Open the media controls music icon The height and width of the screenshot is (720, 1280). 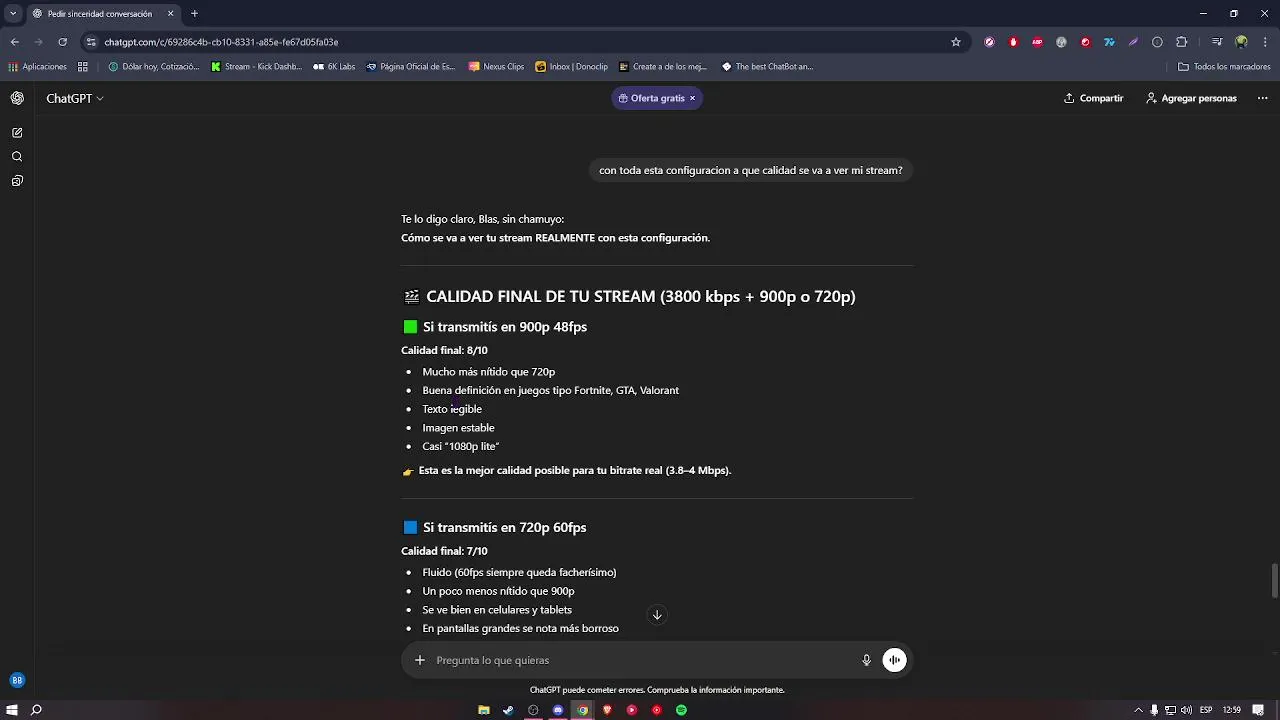click(1216, 42)
